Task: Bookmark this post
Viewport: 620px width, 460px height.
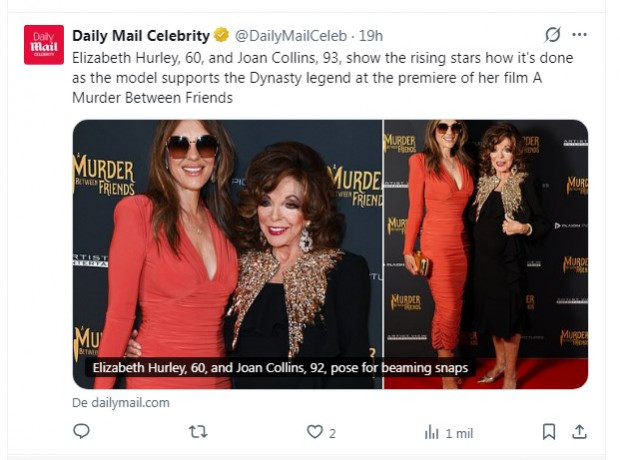Action: [x=549, y=432]
